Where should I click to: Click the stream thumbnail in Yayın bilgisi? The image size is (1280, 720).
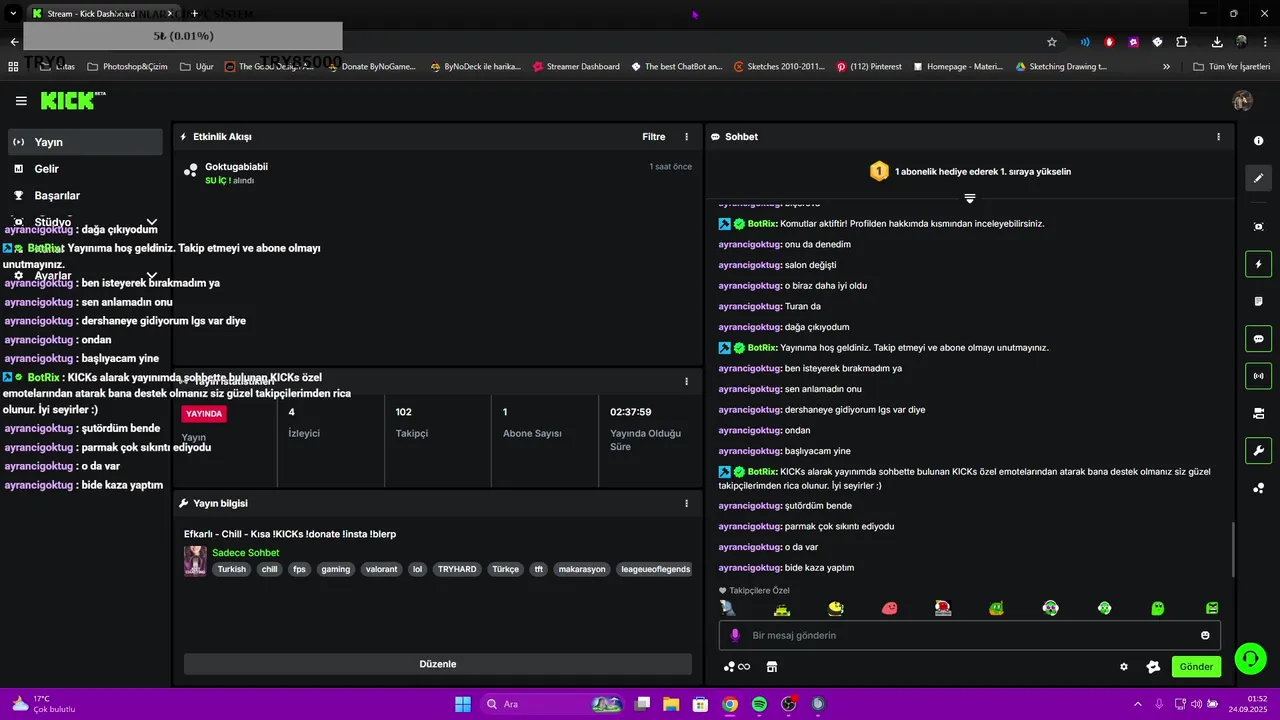[195, 561]
